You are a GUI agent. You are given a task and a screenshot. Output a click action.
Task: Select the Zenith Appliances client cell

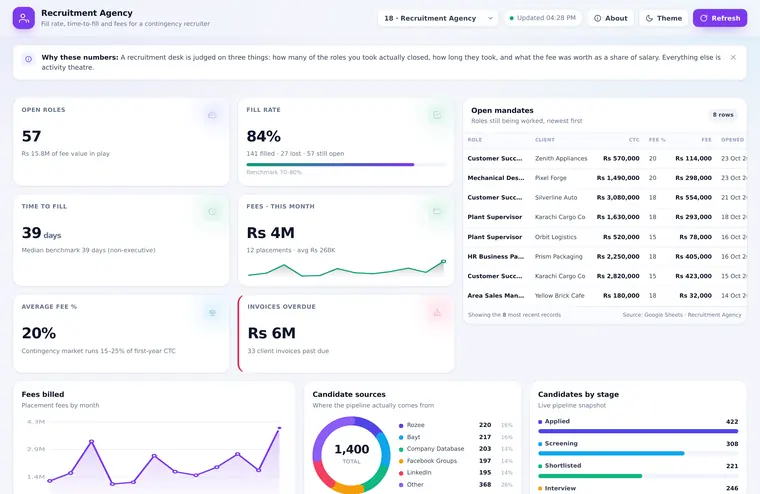click(x=561, y=159)
